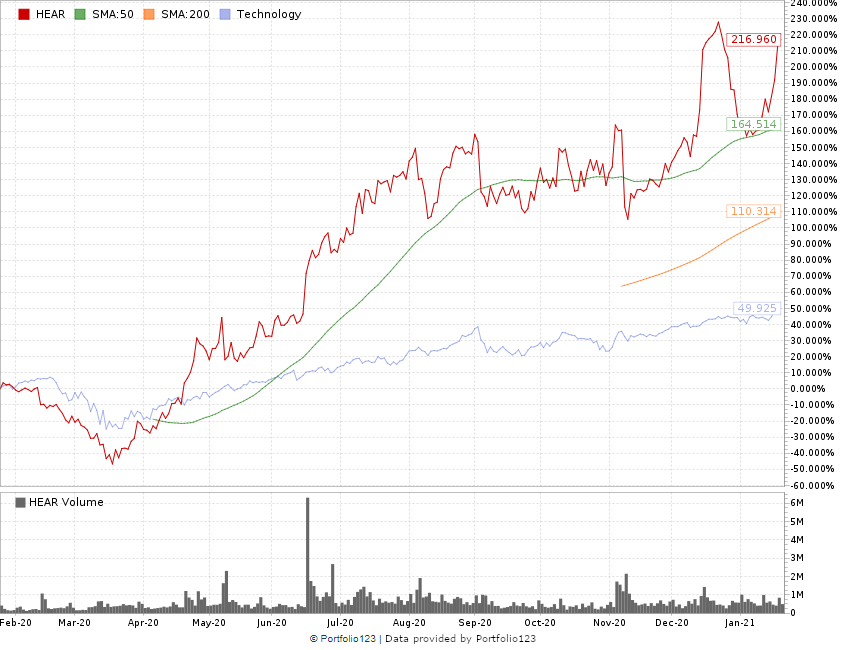Click the 164.514 SMA 50 value tag

tap(753, 124)
